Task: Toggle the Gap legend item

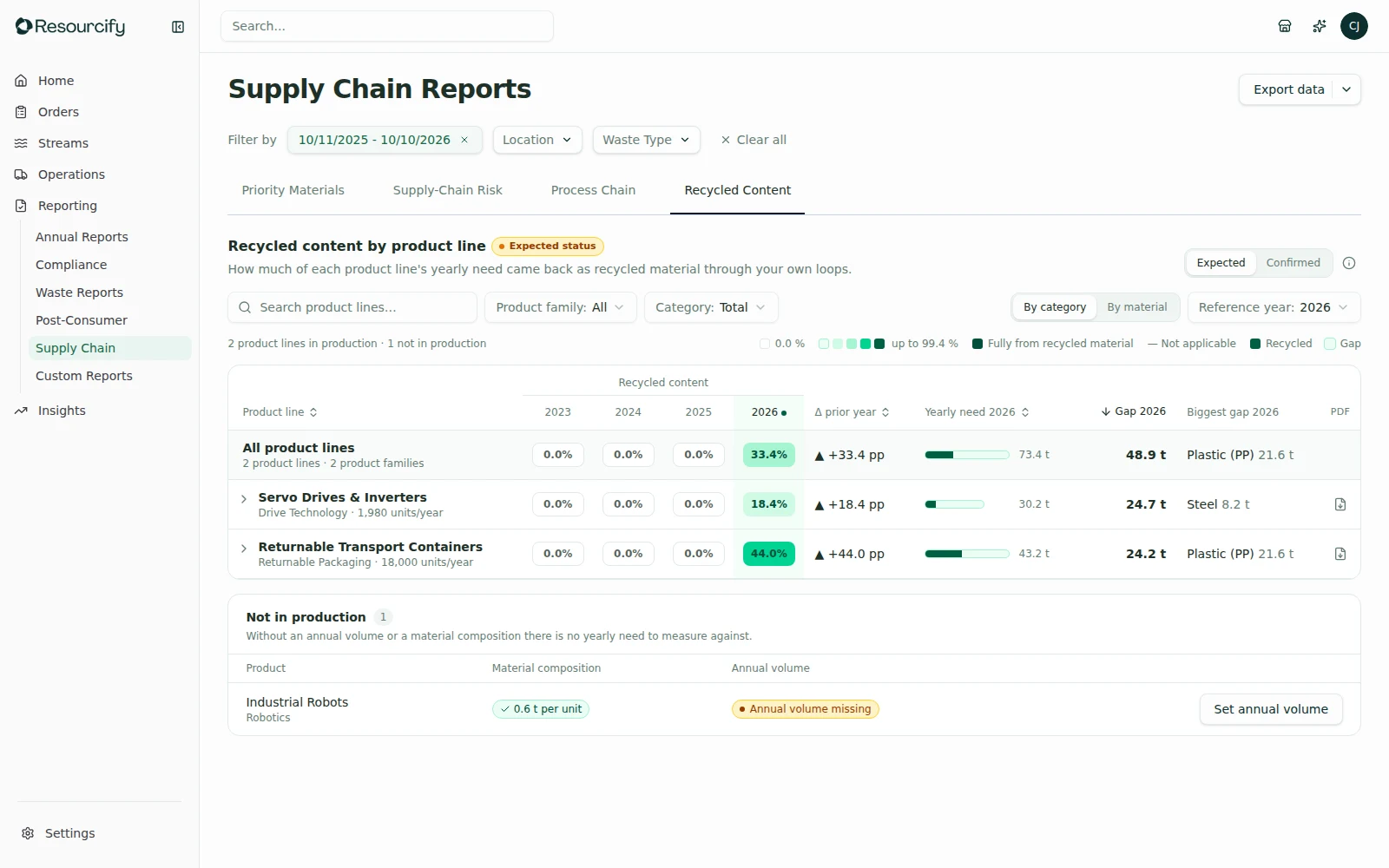Action: click(1342, 344)
